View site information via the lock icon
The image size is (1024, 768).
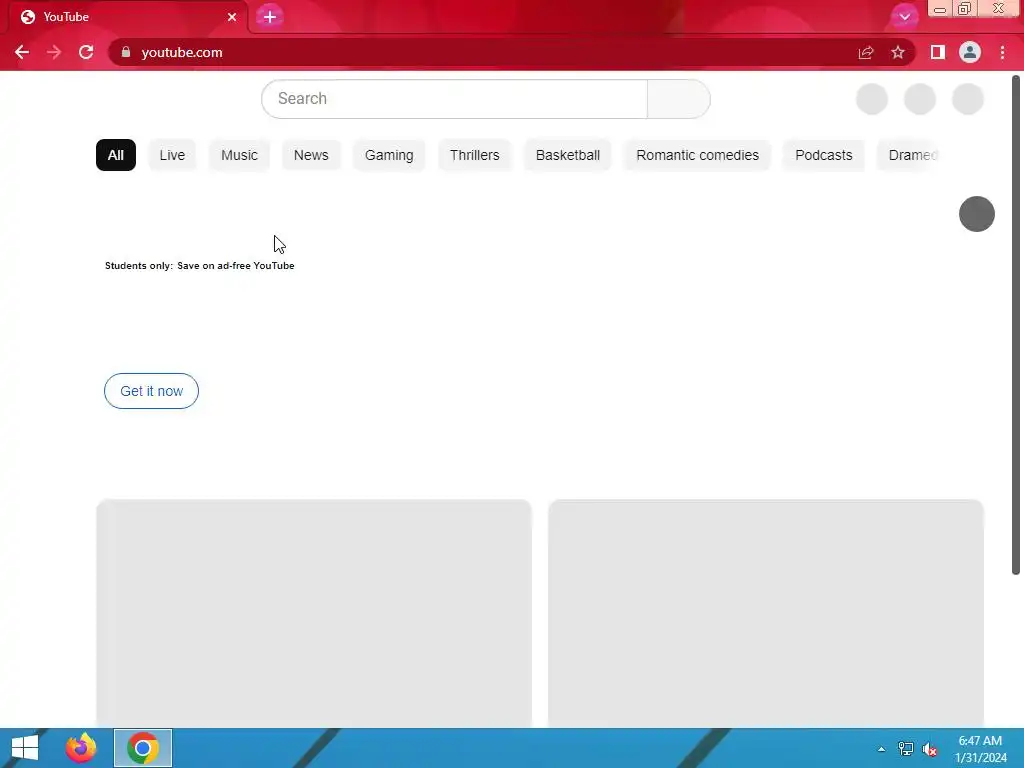[x=126, y=52]
